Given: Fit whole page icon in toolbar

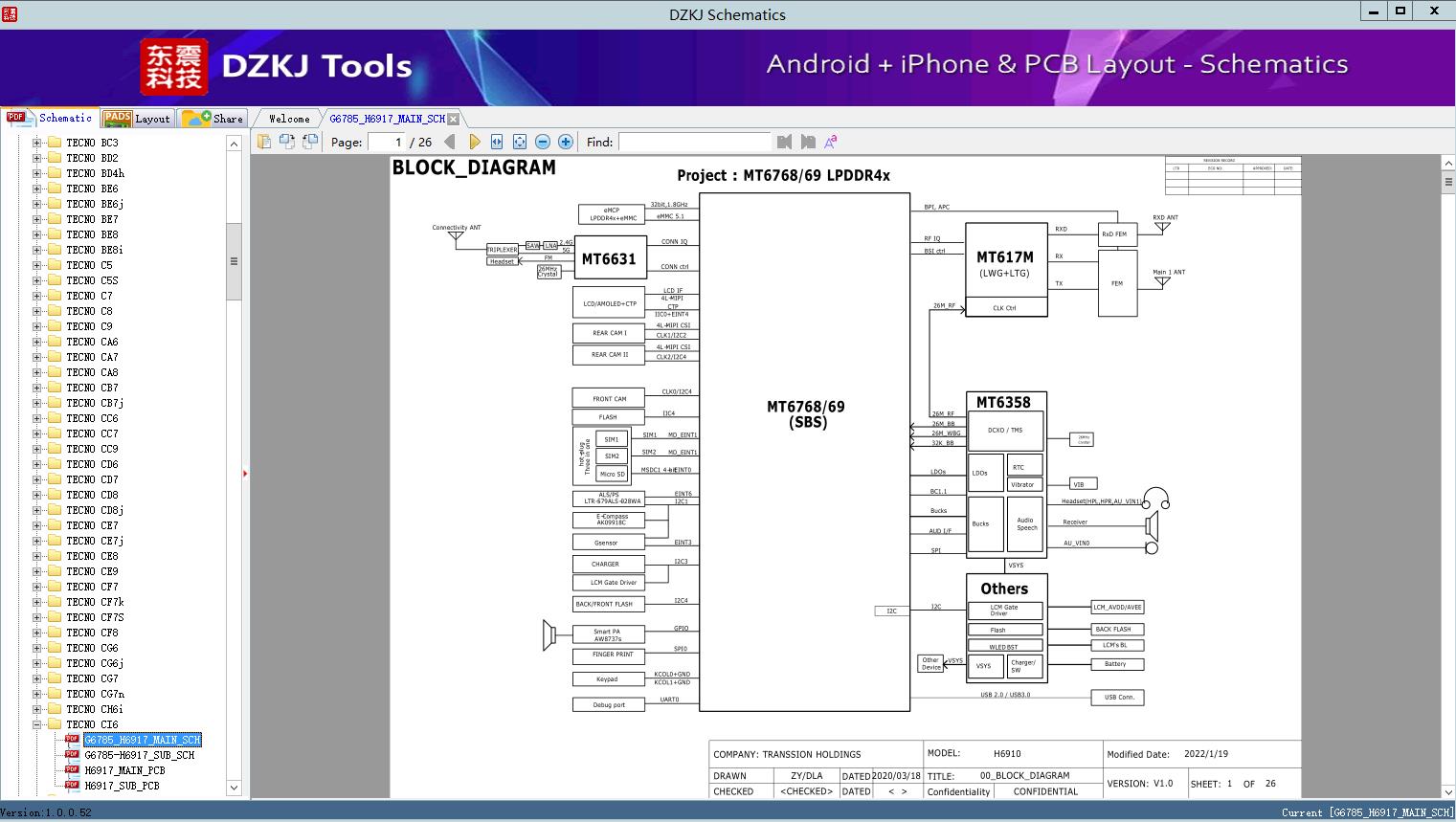Looking at the screenshot, I should (520, 142).
